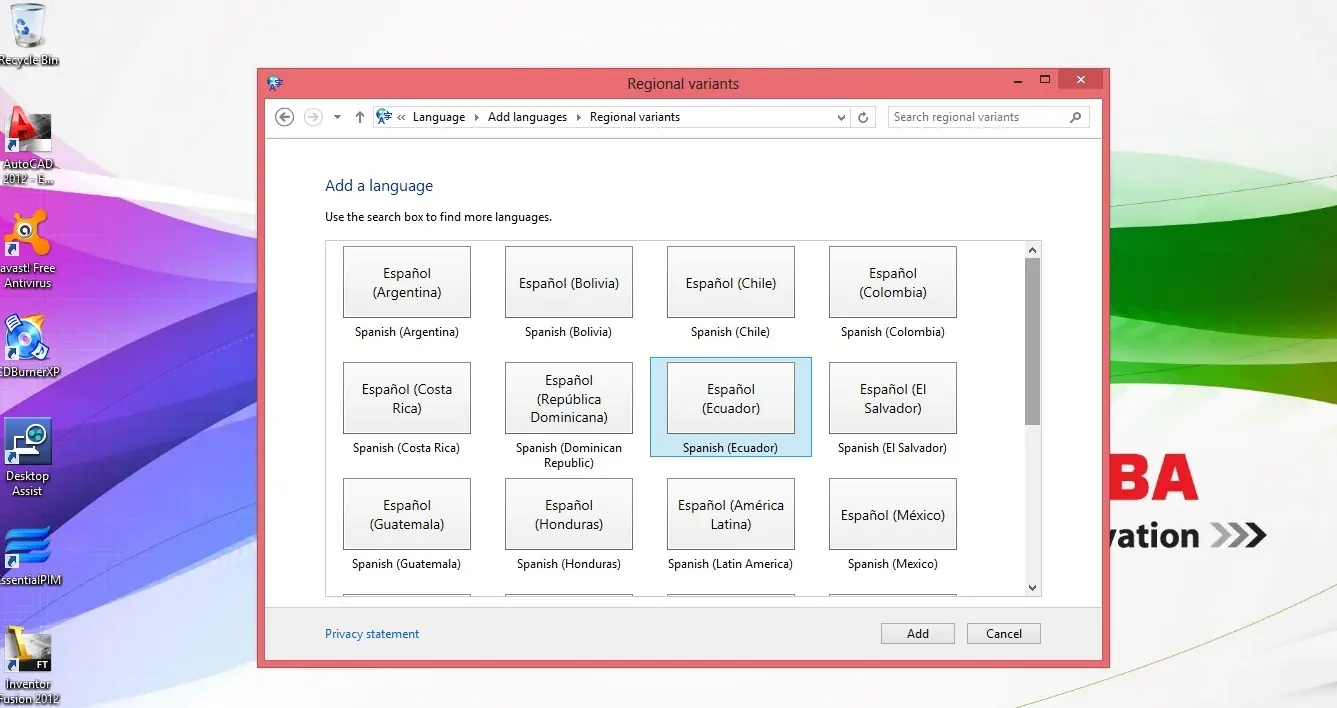Launch AutoCAD 2012 desktop shortcut
Viewport: 1337px width, 708px height.
[28, 146]
